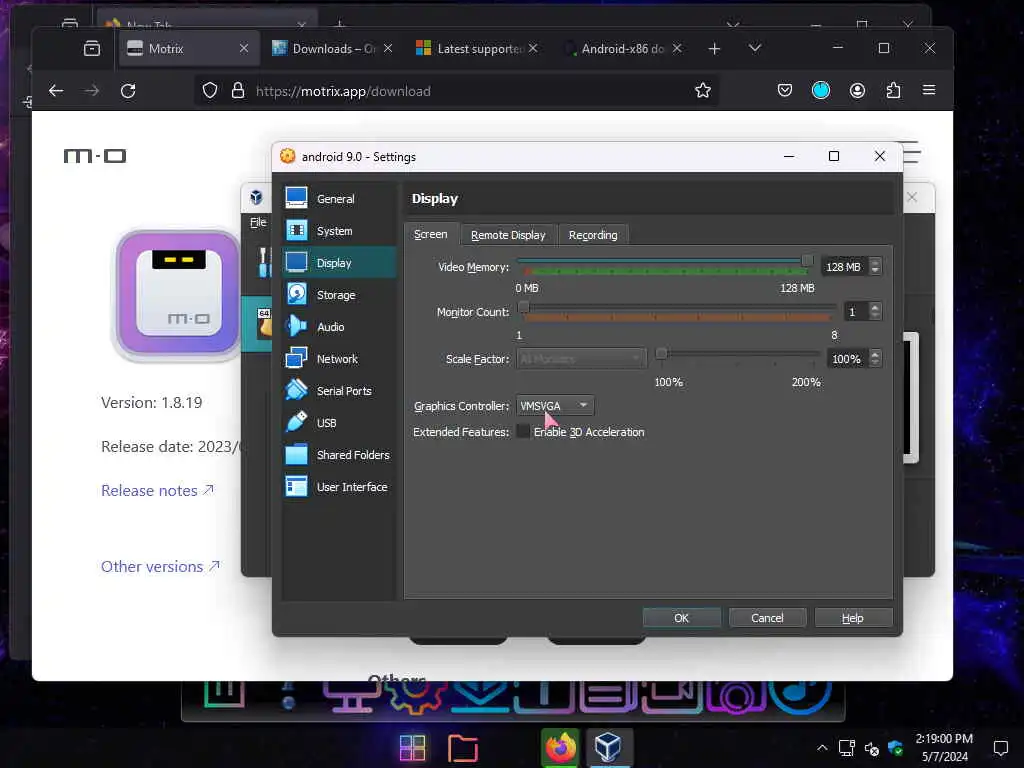Click Video Memory 128 MB field

[x=844, y=266]
